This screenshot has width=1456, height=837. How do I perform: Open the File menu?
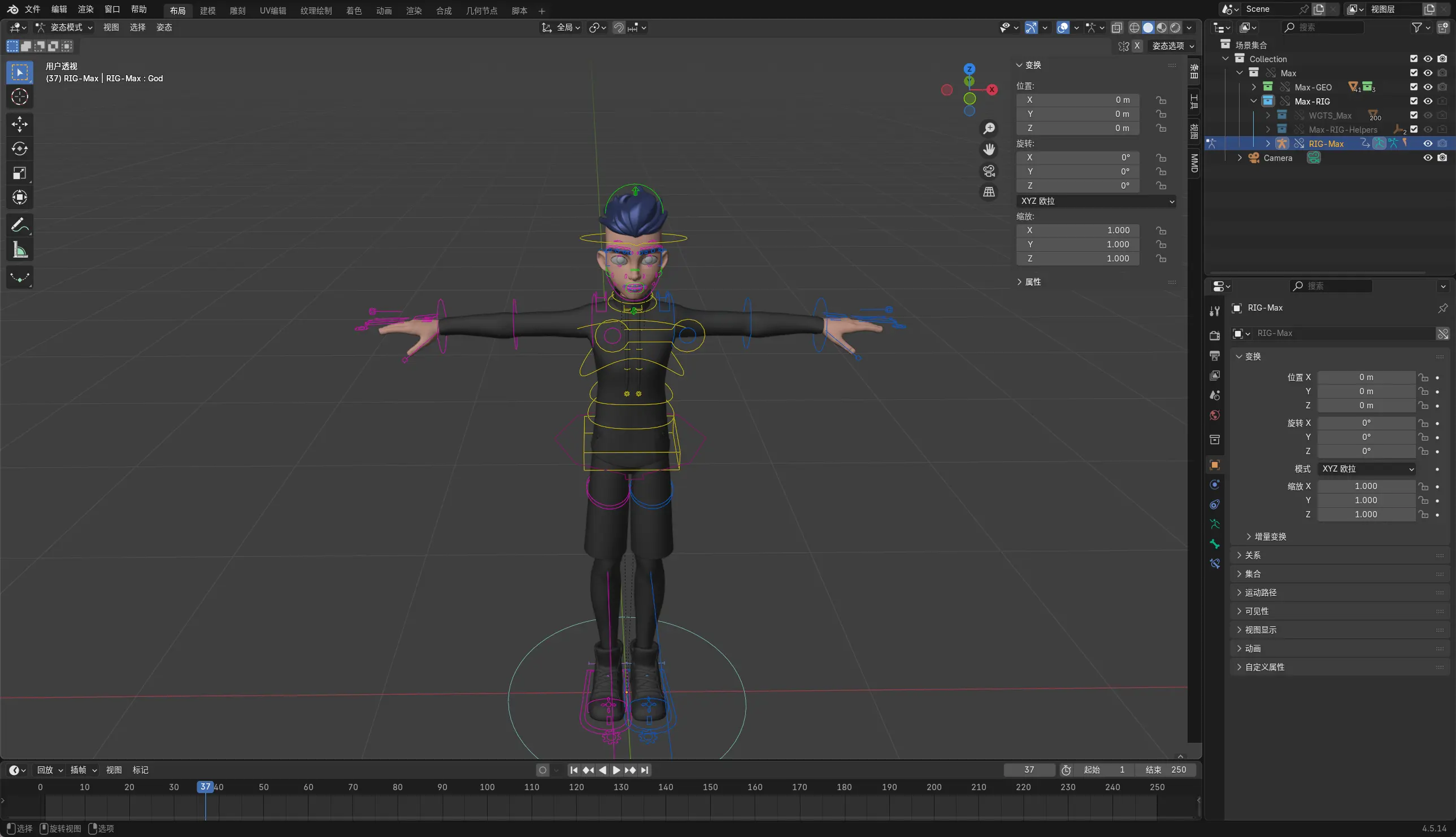click(x=32, y=9)
